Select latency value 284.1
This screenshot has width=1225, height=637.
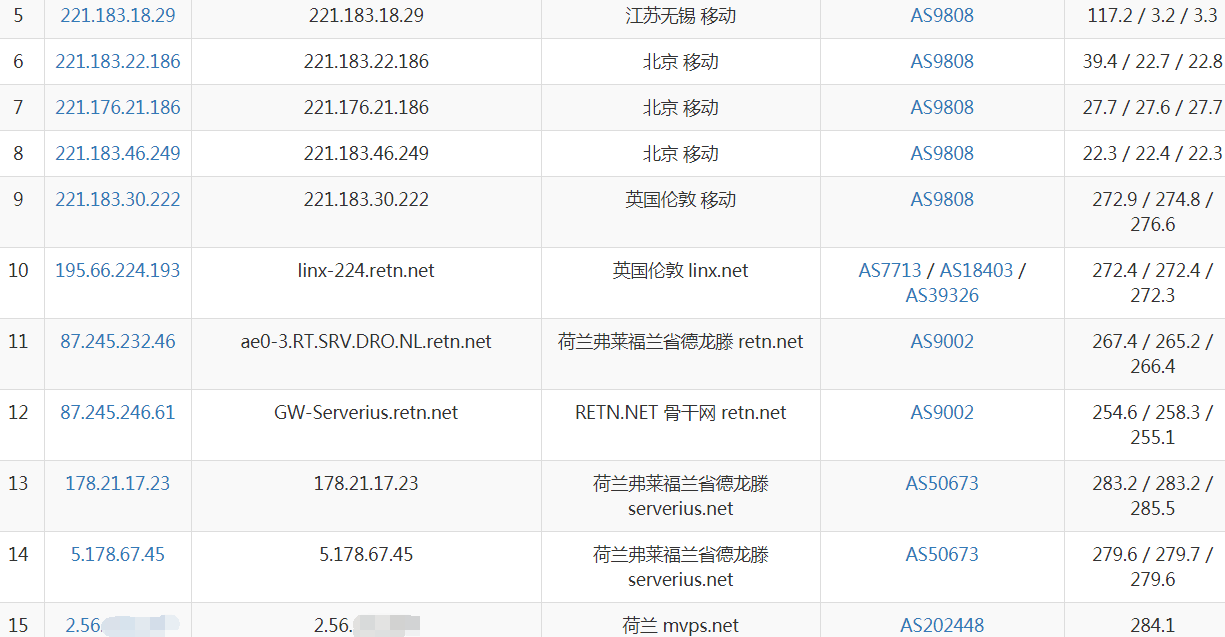coord(1152,626)
